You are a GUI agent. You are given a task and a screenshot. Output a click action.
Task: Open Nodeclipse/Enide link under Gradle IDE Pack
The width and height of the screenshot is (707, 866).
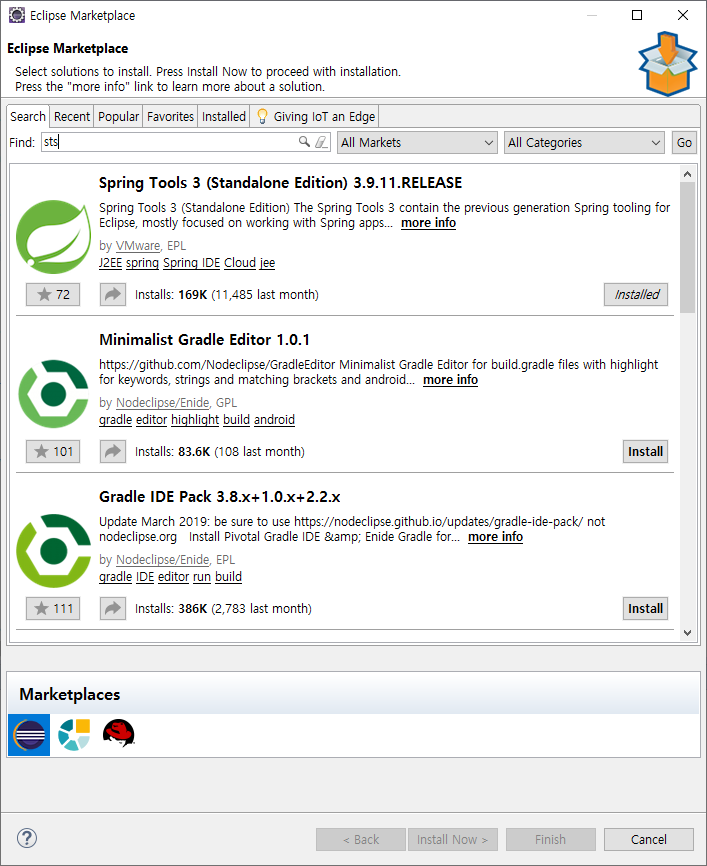coord(162,559)
